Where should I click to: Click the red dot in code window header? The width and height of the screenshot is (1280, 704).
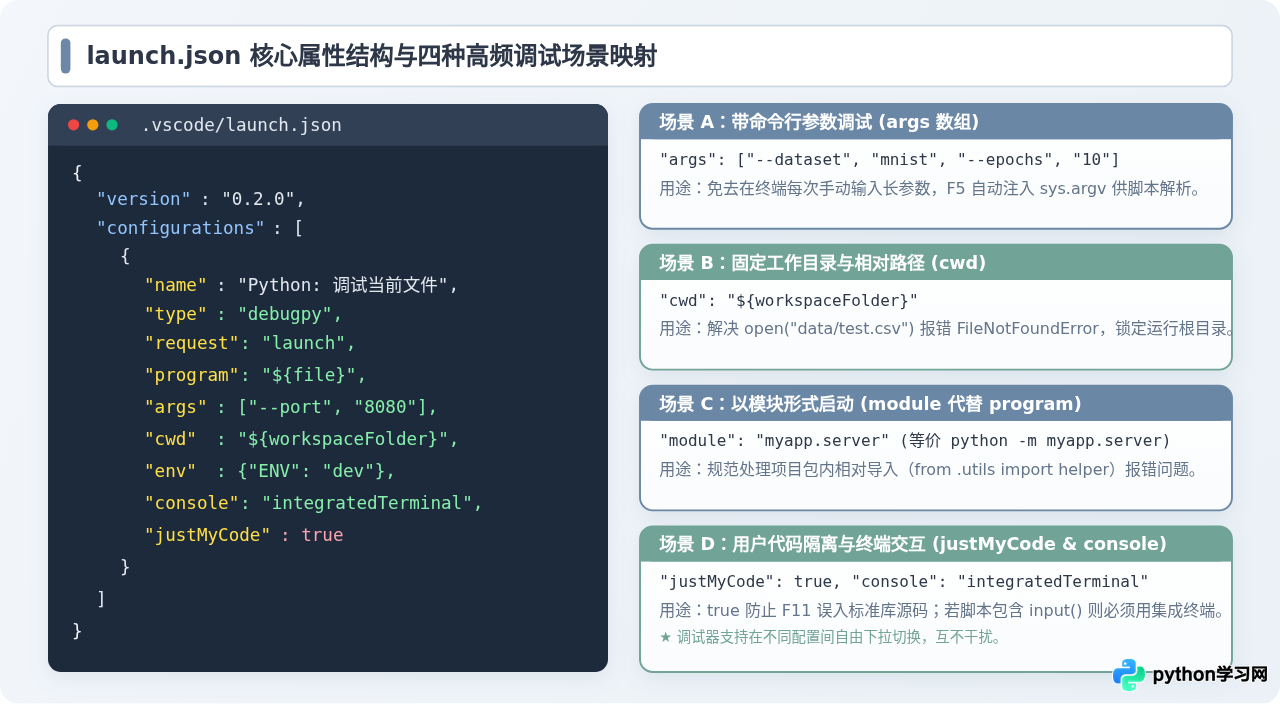[73, 125]
